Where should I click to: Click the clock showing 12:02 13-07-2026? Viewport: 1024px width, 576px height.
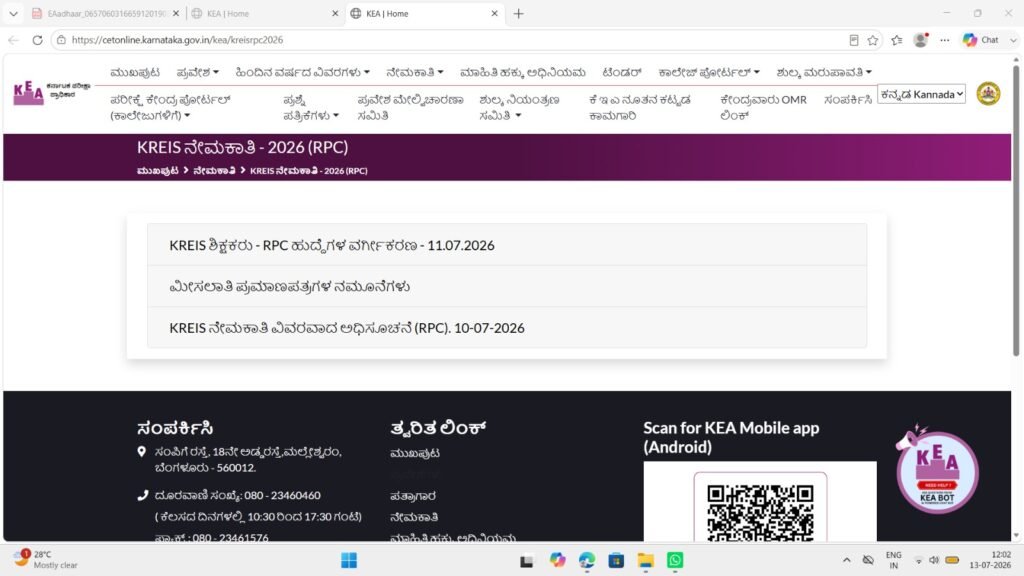(991, 560)
